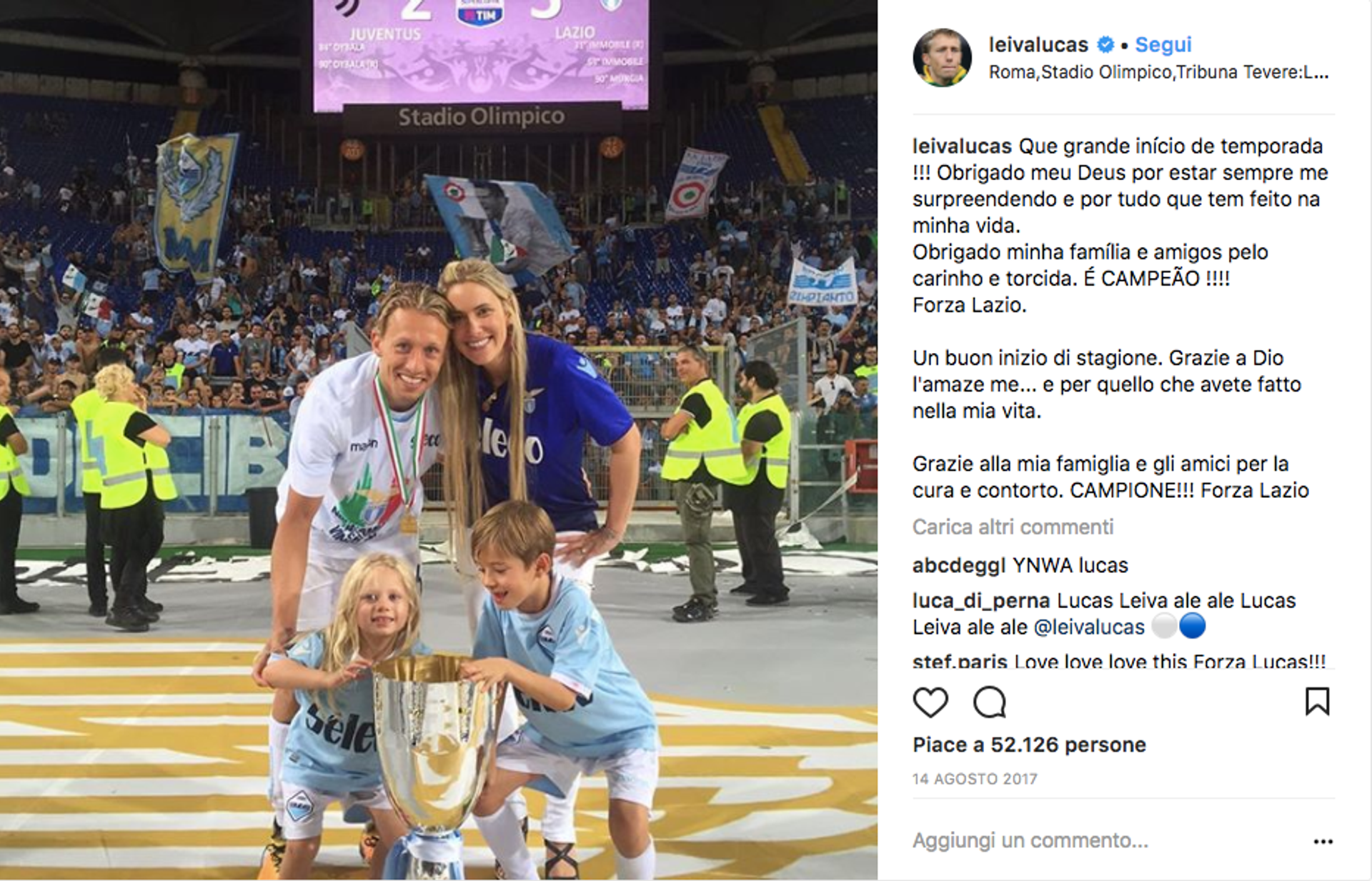This screenshot has height=881, width=1372.
Task: Open the abcdeggl commenter profile
Action: [959, 565]
